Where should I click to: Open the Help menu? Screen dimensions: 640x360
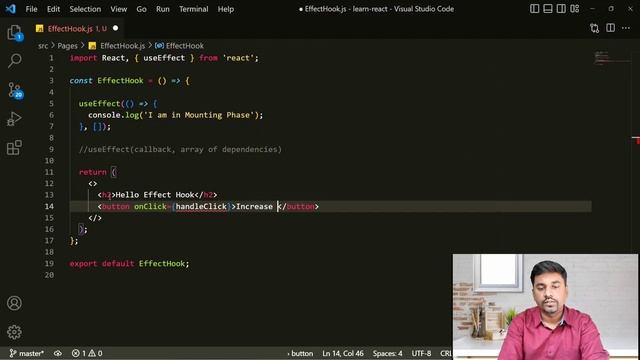(225, 9)
